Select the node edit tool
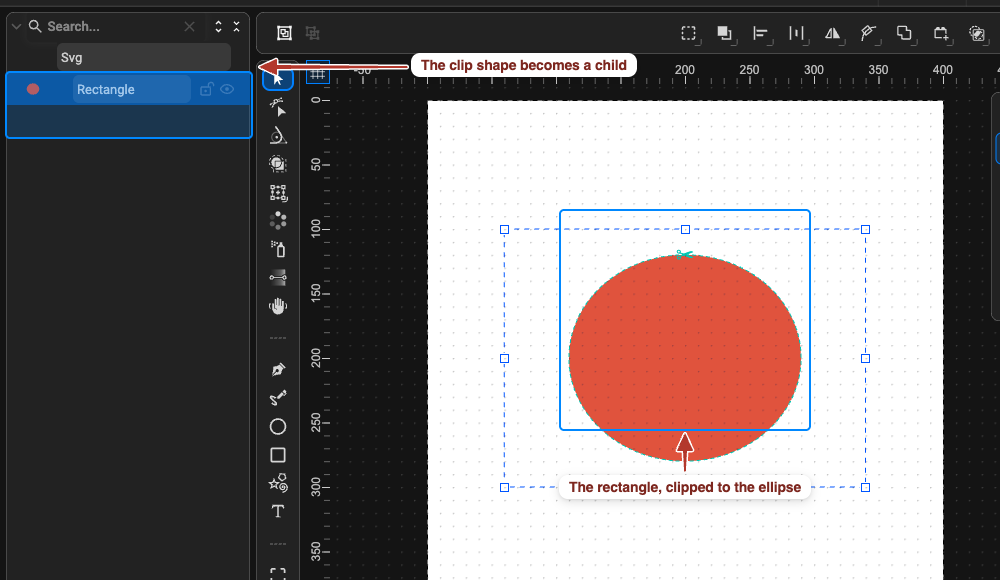Image resolution: width=1000 pixels, height=580 pixels. tap(277, 107)
